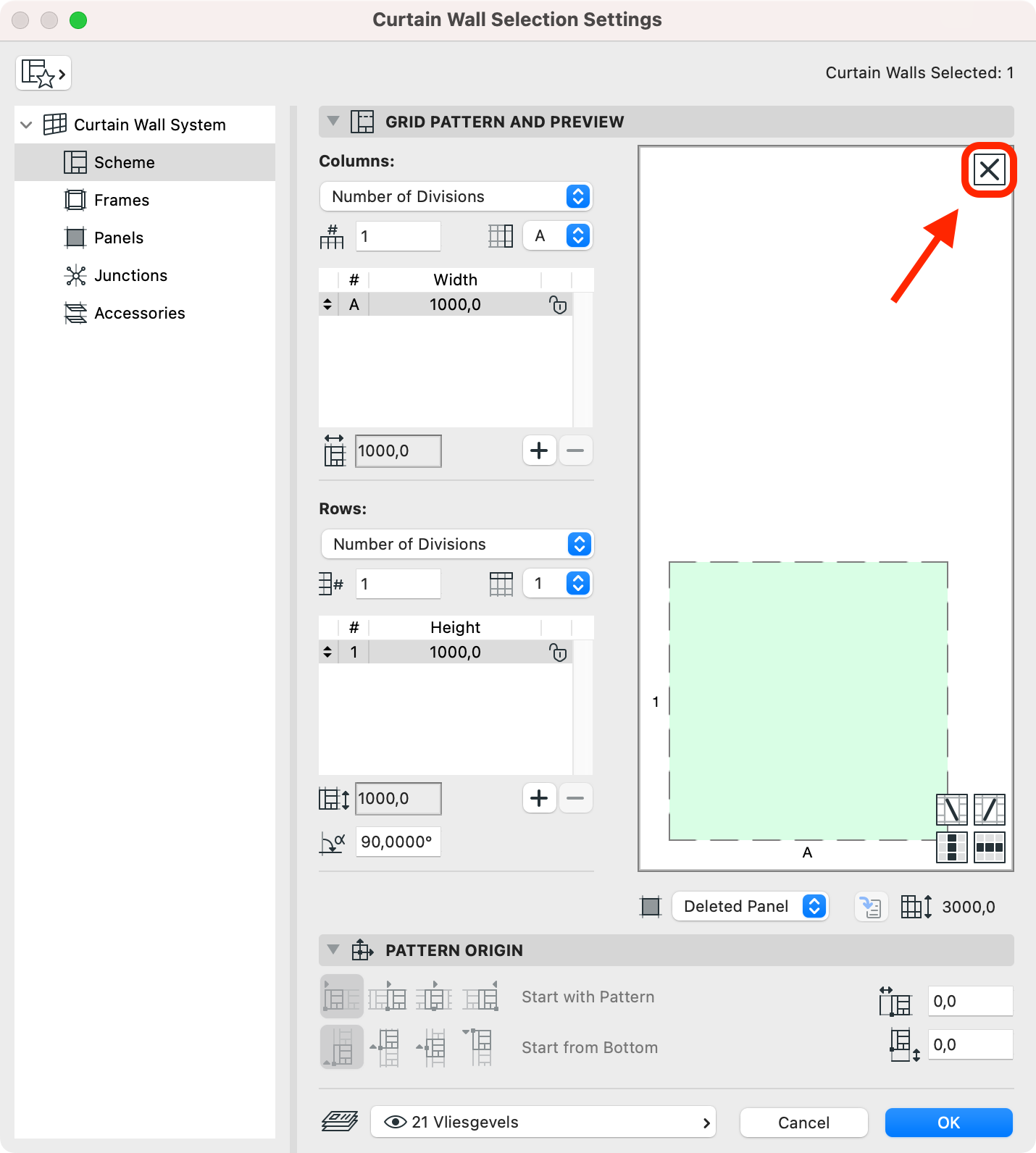
Task: Toggle lock on row 1 height
Action: pyautogui.click(x=558, y=652)
